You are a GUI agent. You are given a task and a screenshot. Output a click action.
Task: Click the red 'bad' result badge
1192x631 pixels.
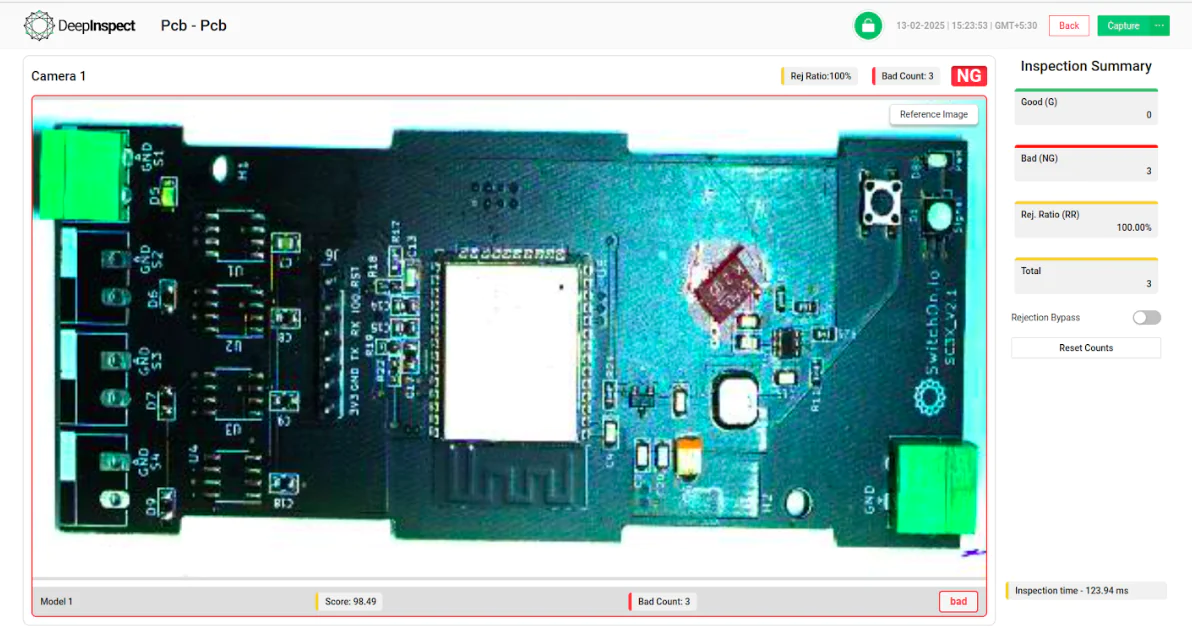pyautogui.click(x=957, y=601)
